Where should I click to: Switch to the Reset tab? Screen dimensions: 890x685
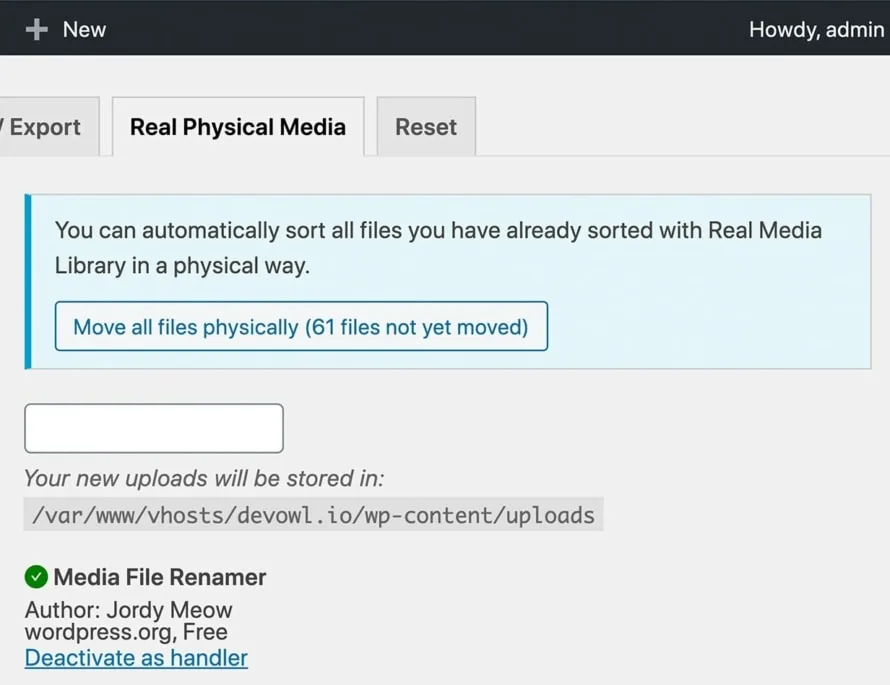coord(426,127)
